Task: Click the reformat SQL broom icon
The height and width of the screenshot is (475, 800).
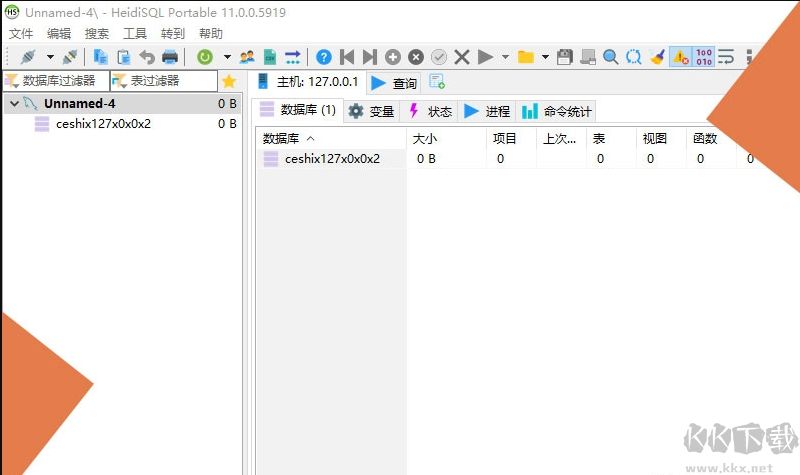Action: (657, 57)
